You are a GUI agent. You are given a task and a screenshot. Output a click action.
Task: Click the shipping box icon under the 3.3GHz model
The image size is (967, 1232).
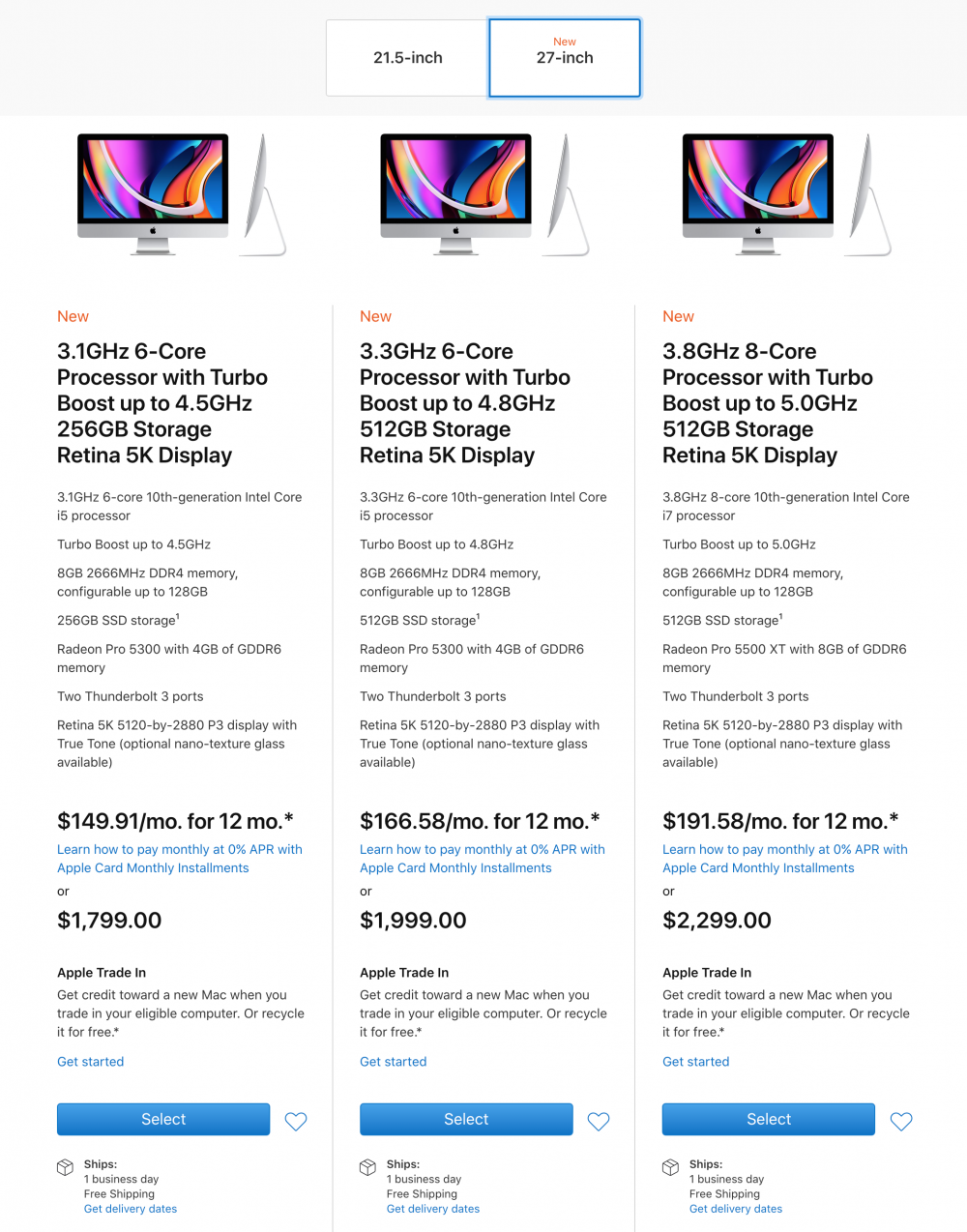pyautogui.click(x=367, y=1167)
